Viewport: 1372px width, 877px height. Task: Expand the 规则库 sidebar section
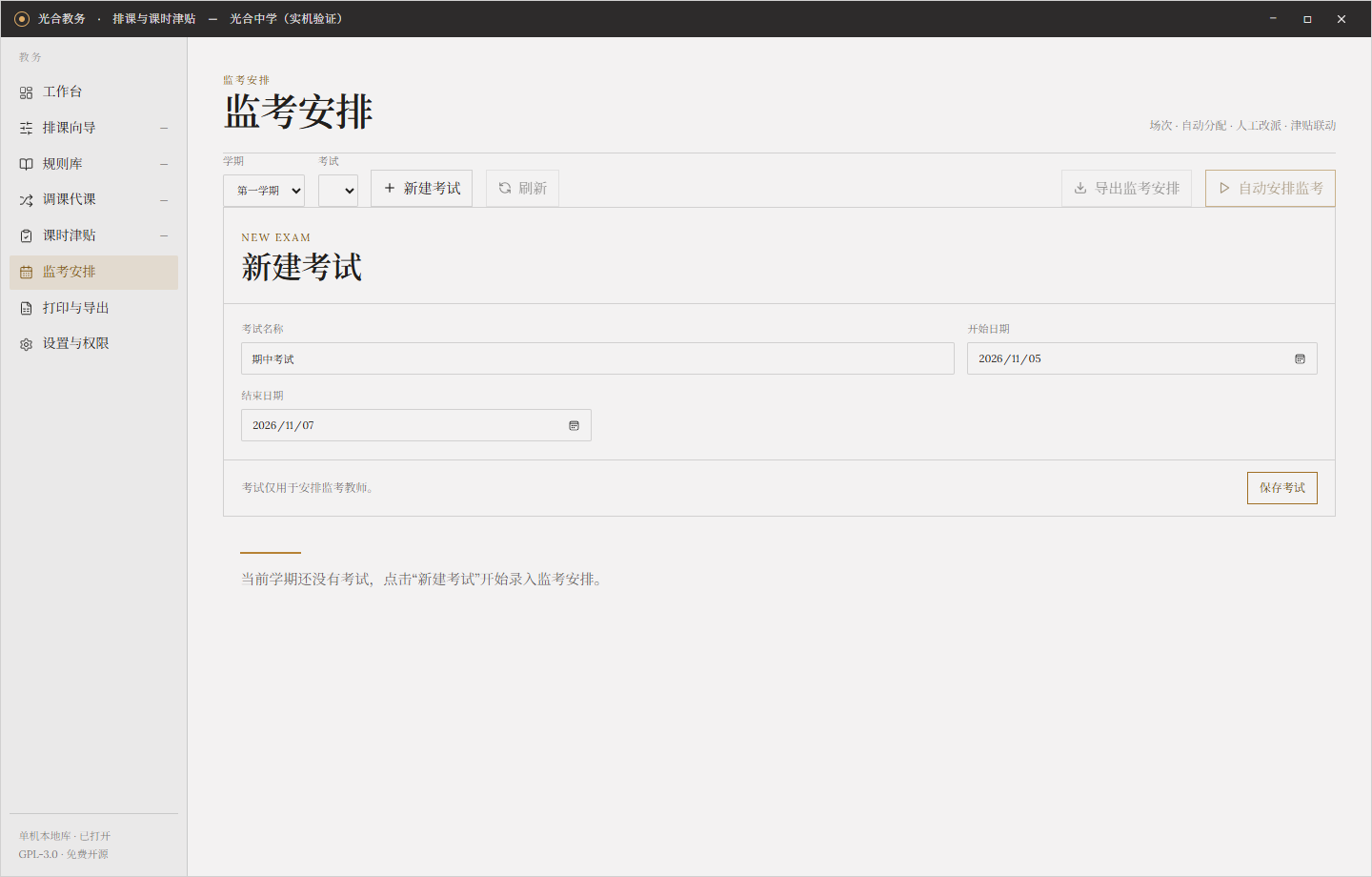pos(164,164)
